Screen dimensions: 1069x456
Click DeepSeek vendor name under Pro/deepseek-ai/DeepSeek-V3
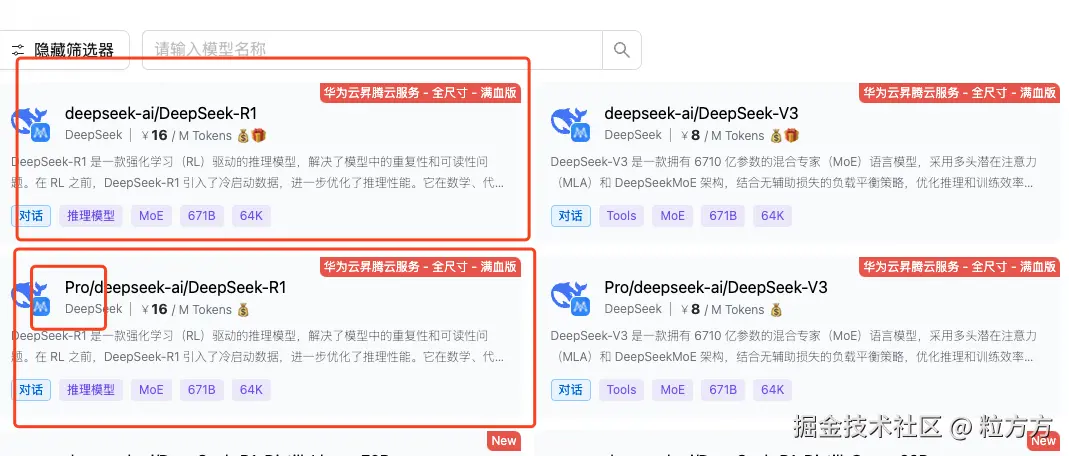pos(633,309)
